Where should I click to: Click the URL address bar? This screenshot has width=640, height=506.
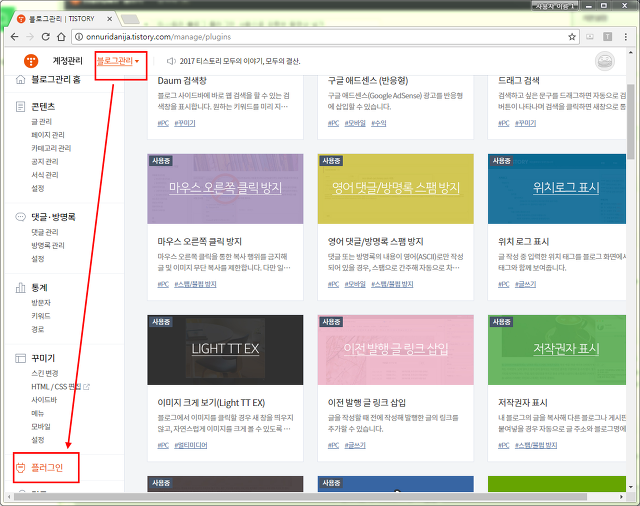coord(327,37)
